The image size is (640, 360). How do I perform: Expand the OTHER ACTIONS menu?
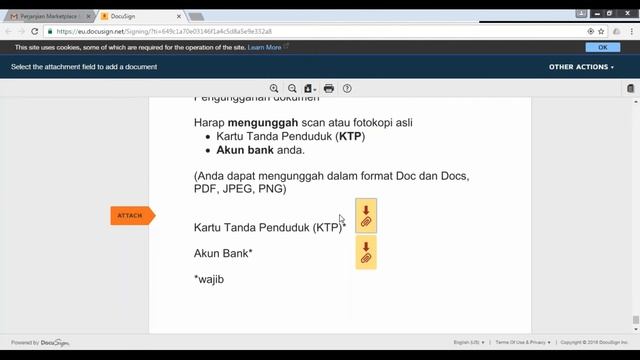[581, 67]
